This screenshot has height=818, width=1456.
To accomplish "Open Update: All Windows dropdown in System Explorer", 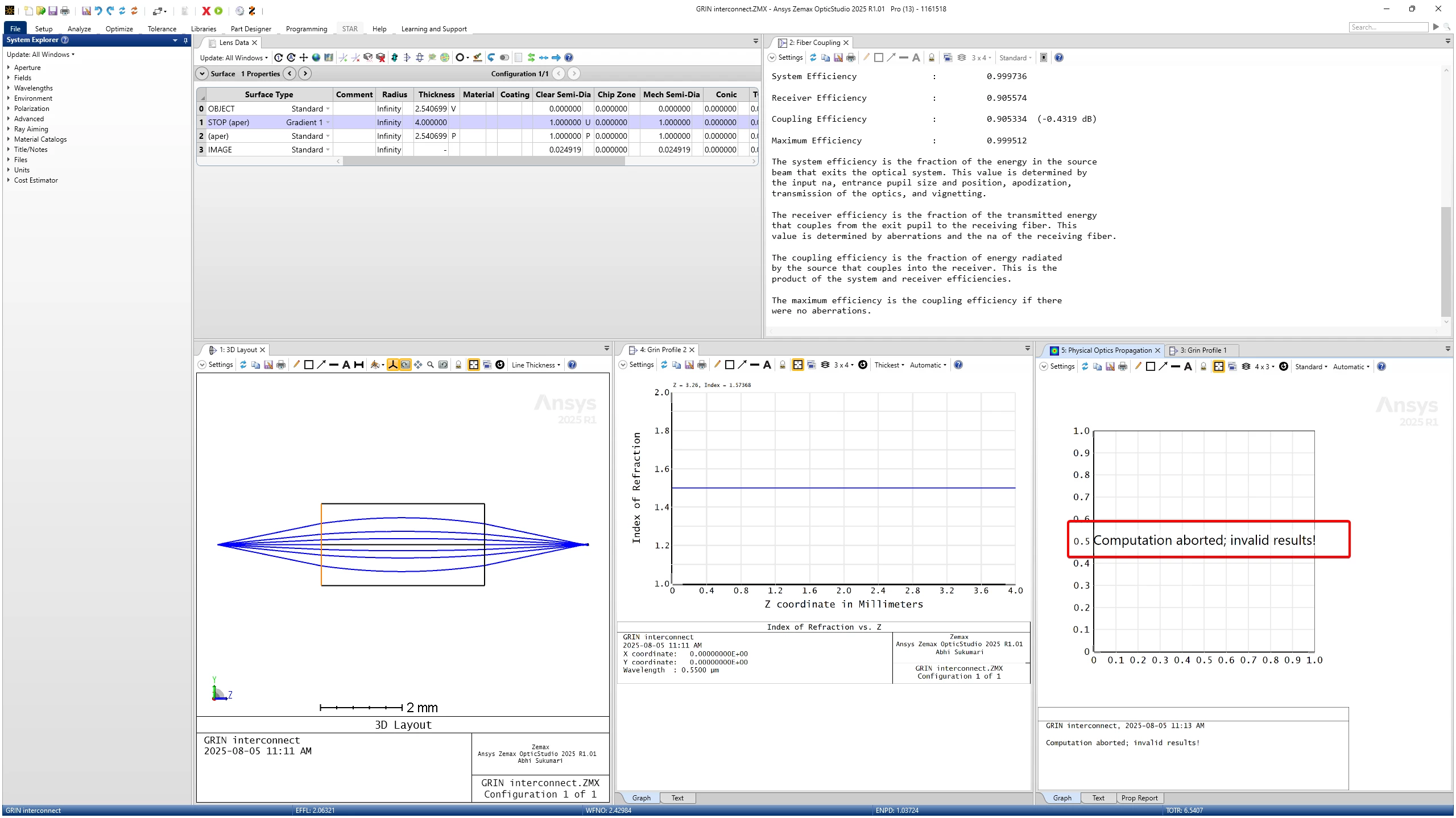I will [x=40, y=55].
